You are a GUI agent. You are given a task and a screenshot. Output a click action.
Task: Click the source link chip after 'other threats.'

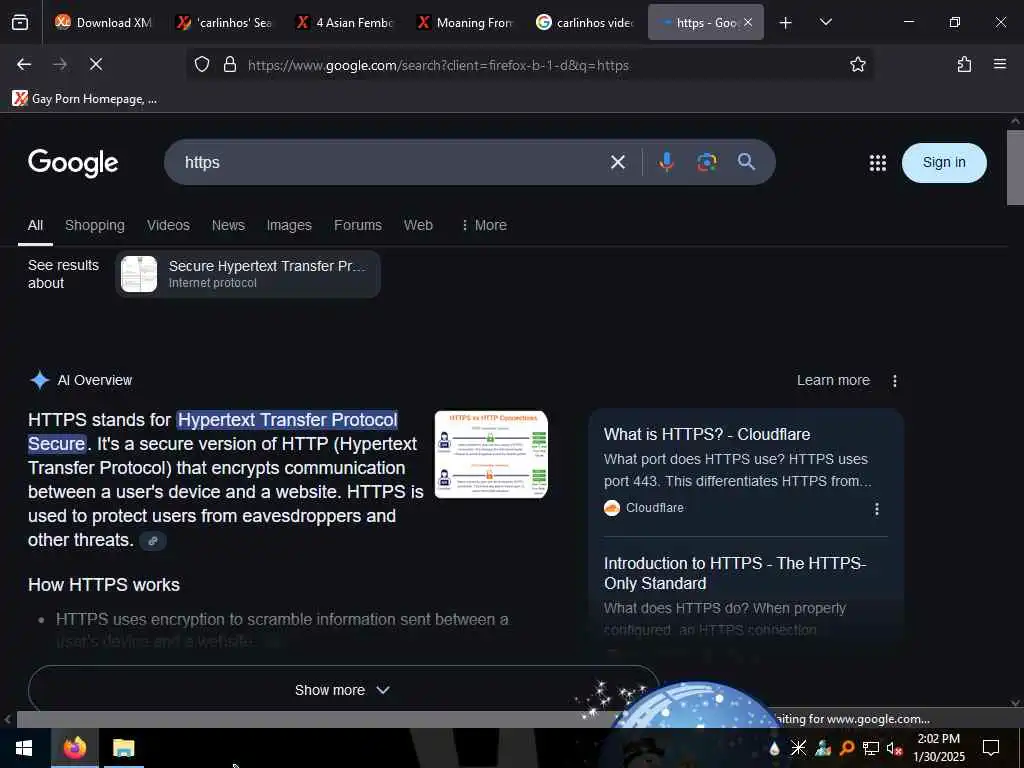[x=153, y=541]
